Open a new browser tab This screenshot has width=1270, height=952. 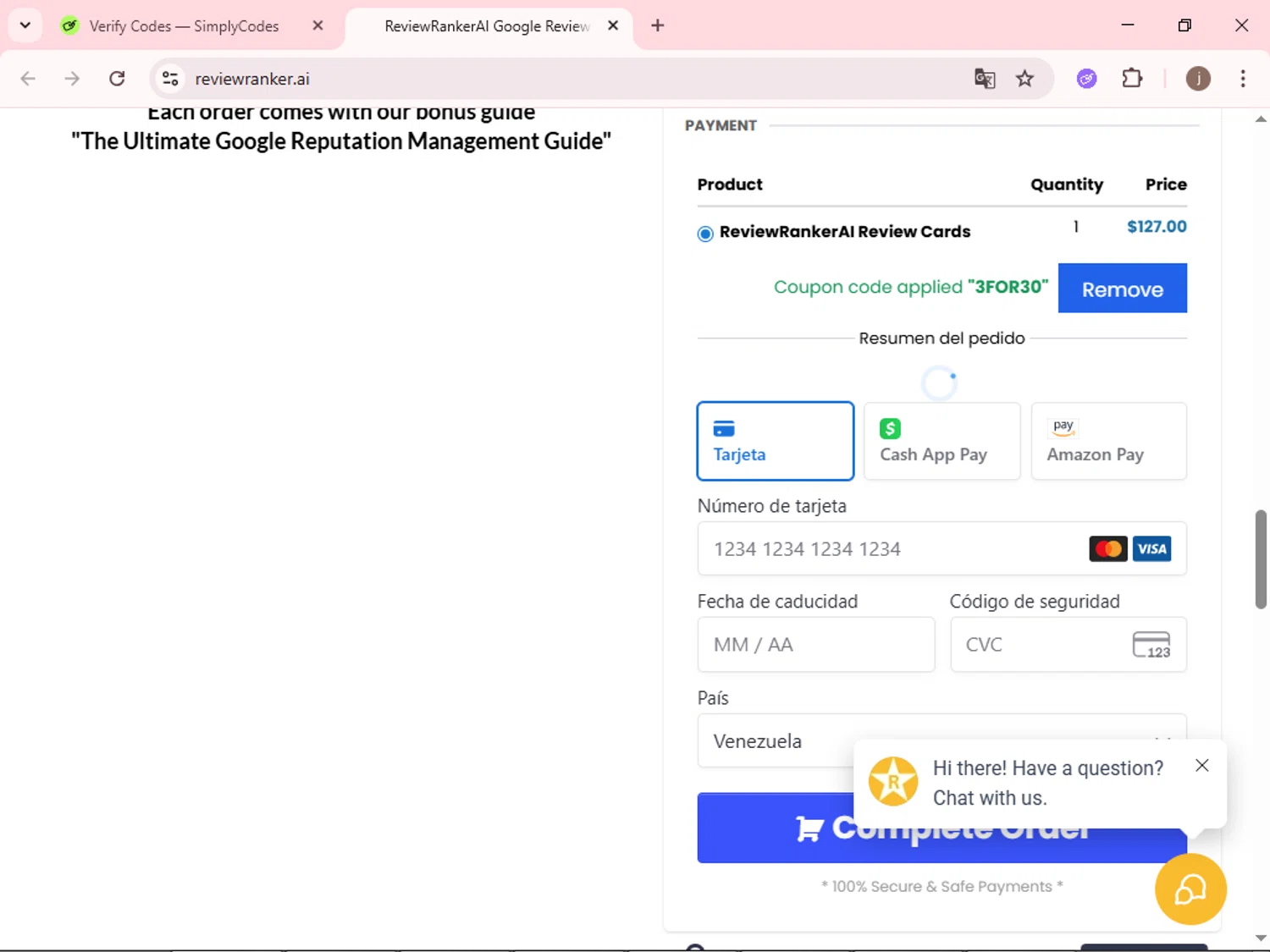[657, 25]
